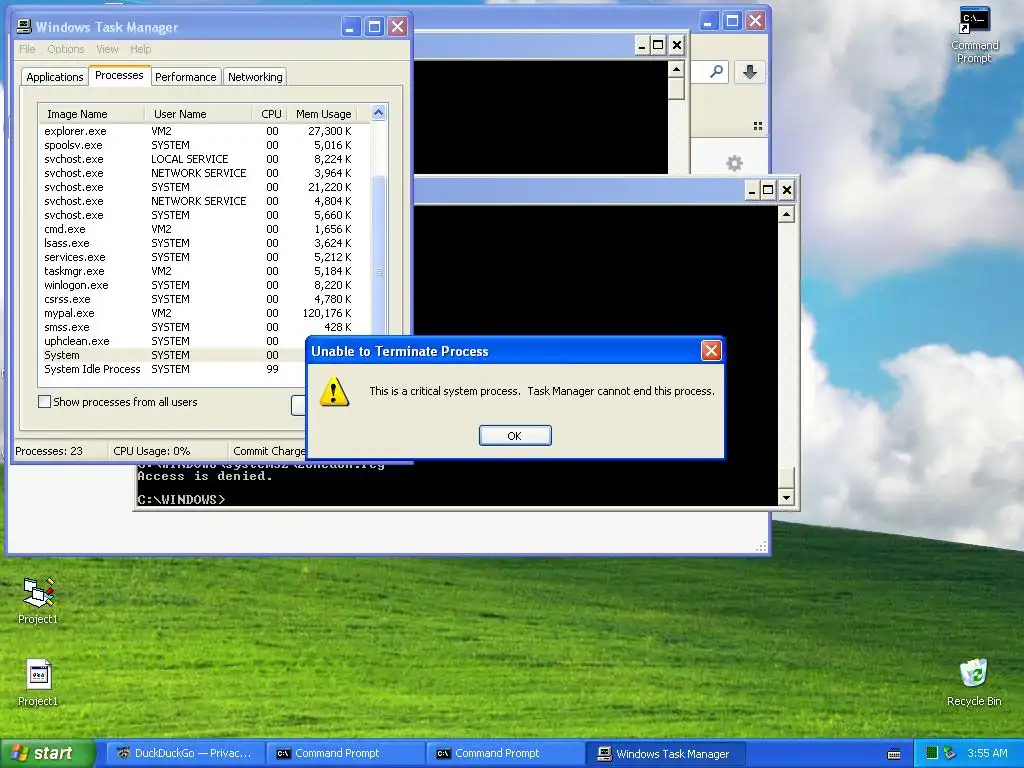Click browser downloads arrow icon
The height and width of the screenshot is (768, 1024).
(x=750, y=71)
